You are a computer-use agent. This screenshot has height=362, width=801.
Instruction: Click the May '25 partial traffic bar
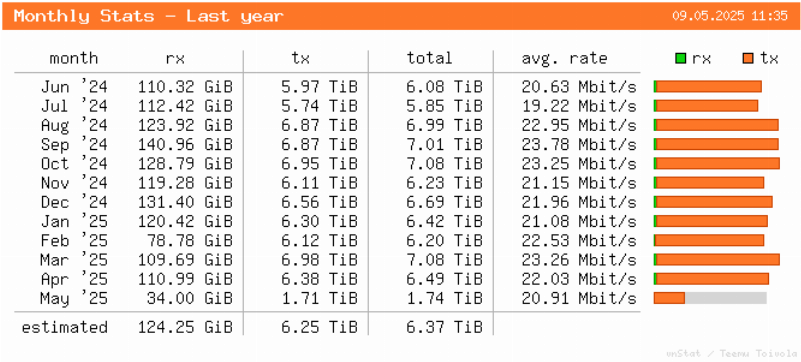click(x=710, y=298)
